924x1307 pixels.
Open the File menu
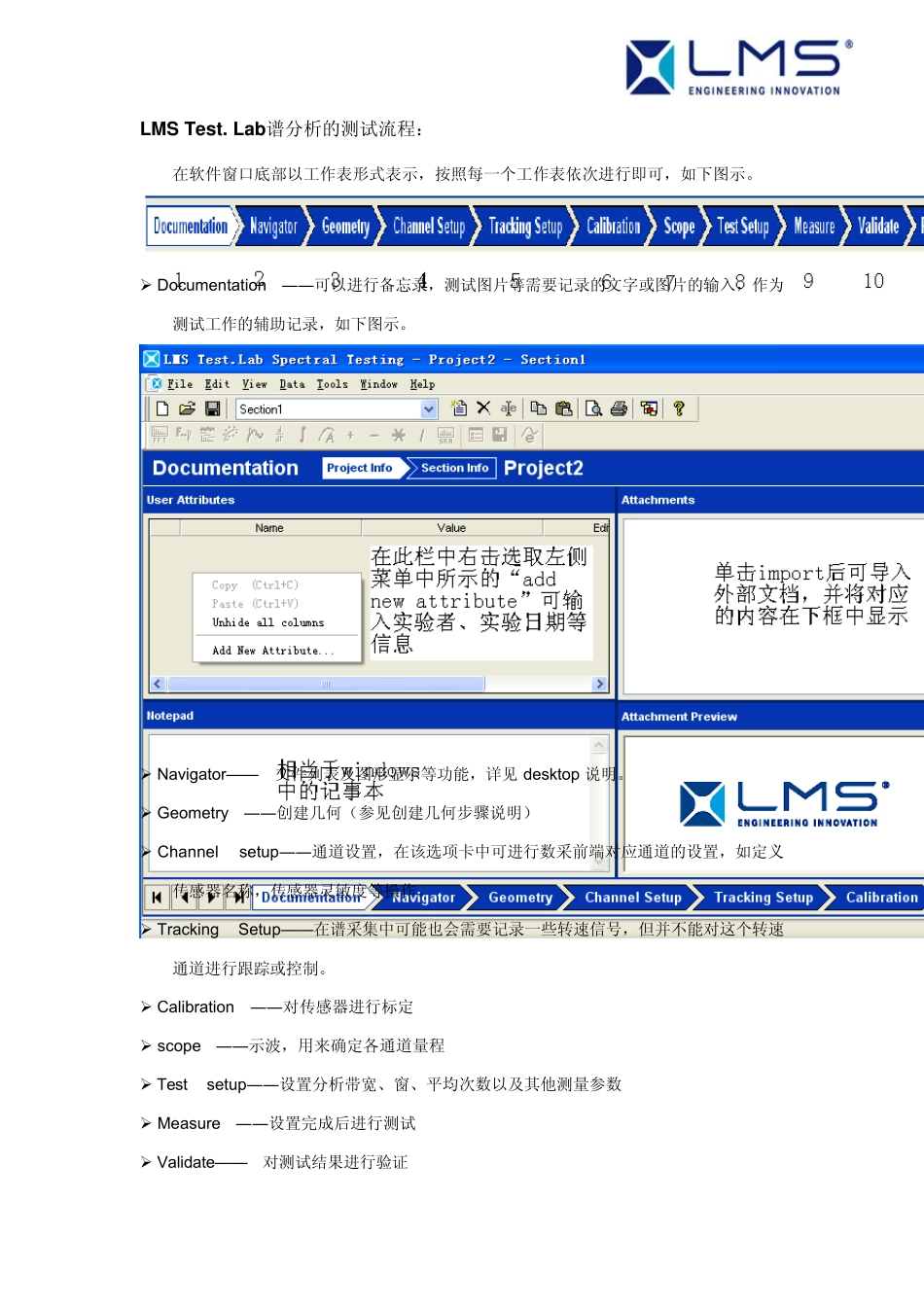180,384
